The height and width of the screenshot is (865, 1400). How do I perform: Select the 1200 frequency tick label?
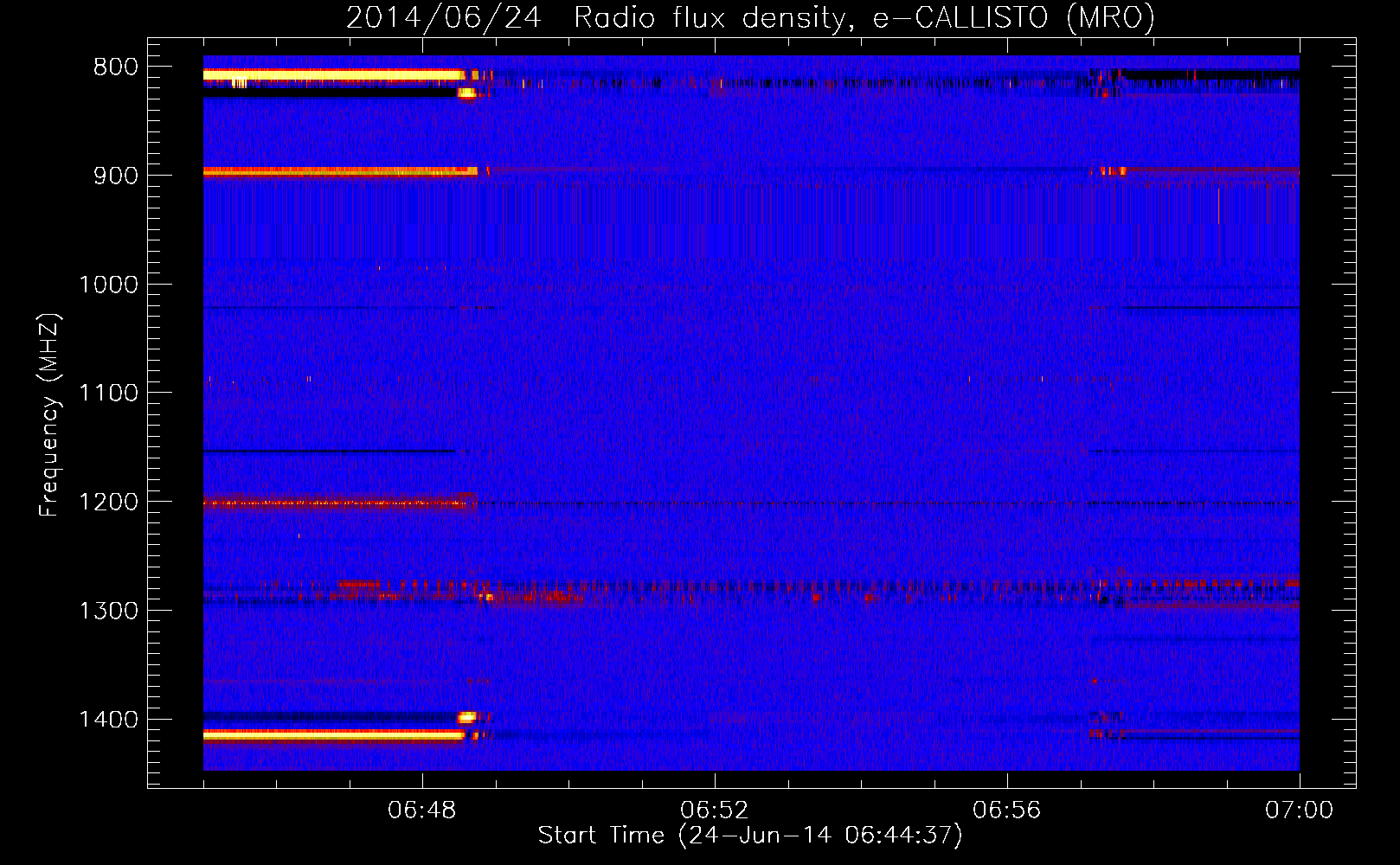click(108, 503)
